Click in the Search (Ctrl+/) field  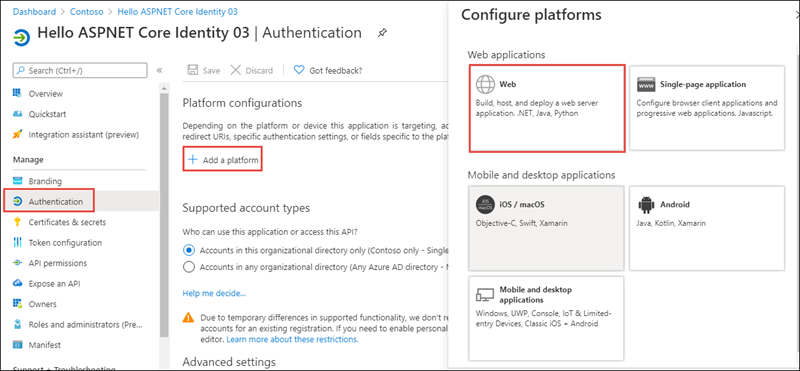80,70
